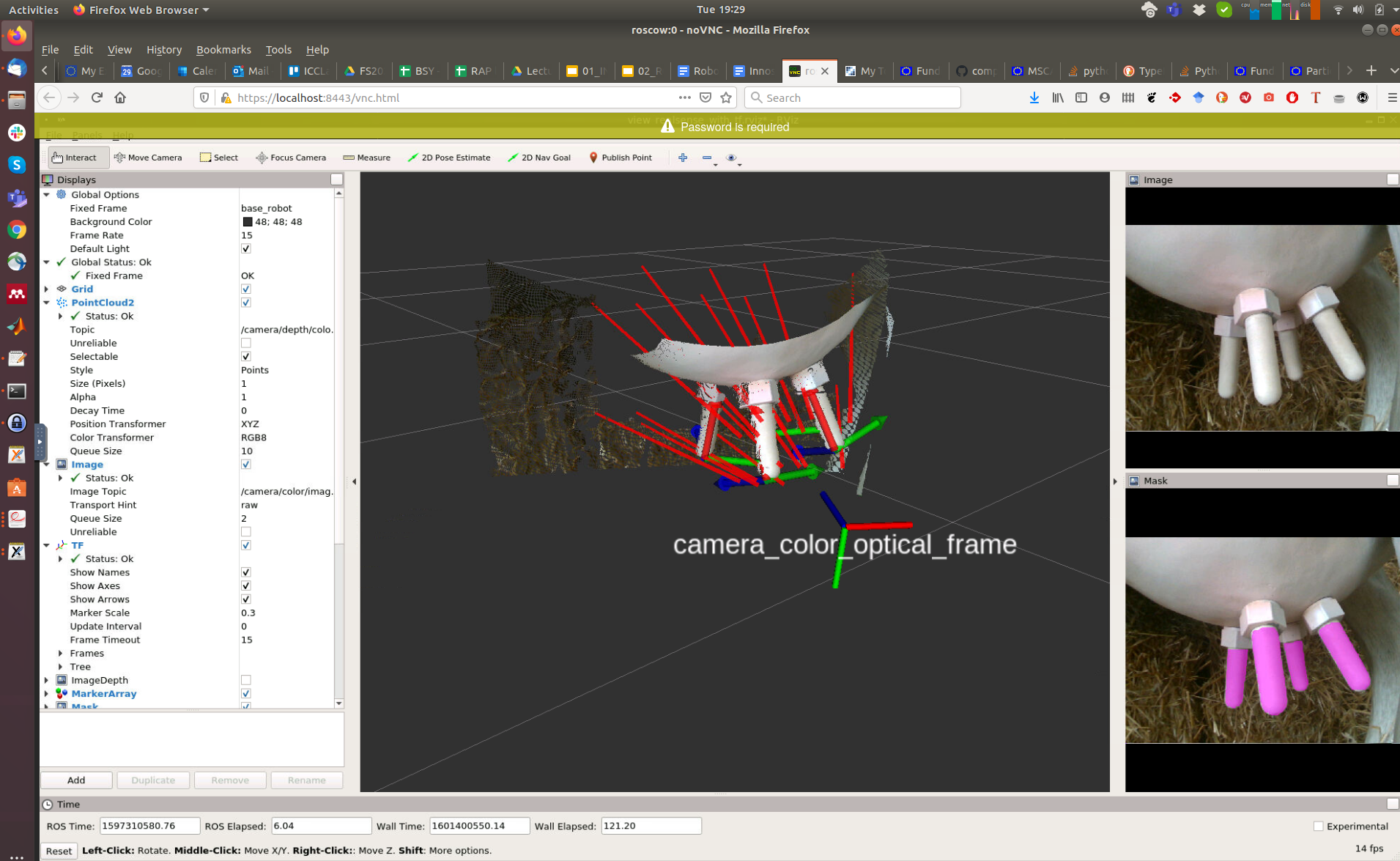The image size is (1400, 861).
Task: Collapse the TF display item
Action: pos(47,545)
